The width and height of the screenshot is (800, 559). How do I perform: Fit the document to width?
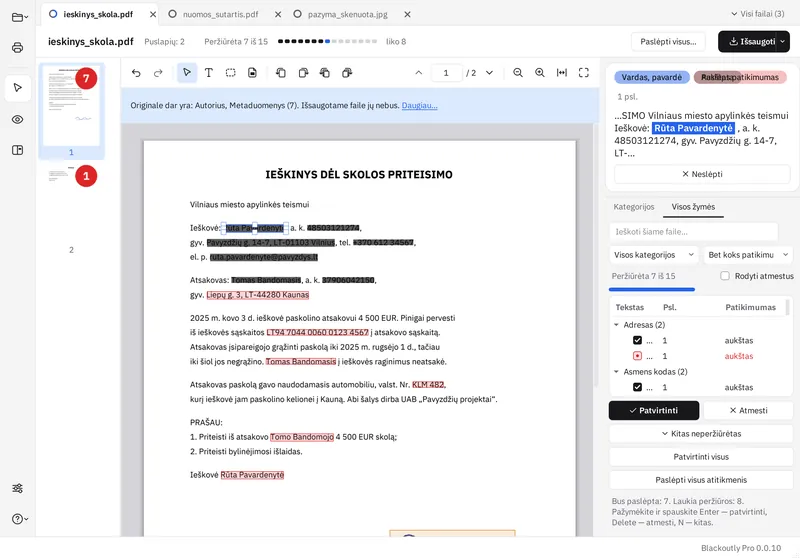pos(562,73)
